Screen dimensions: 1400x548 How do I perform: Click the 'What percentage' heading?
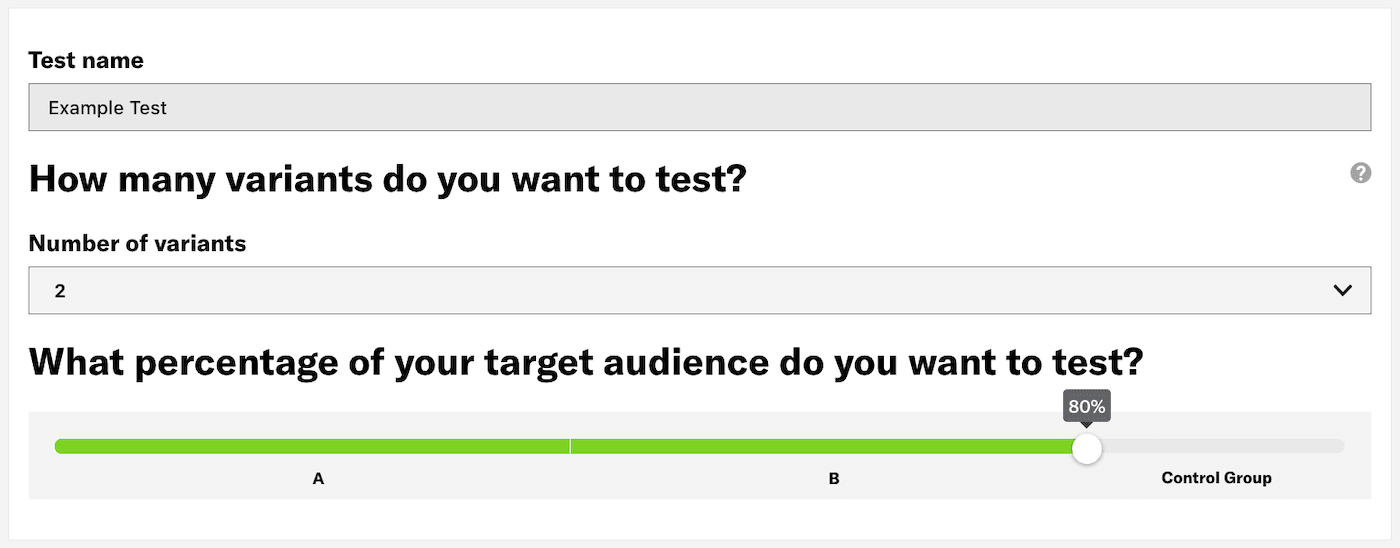586,361
